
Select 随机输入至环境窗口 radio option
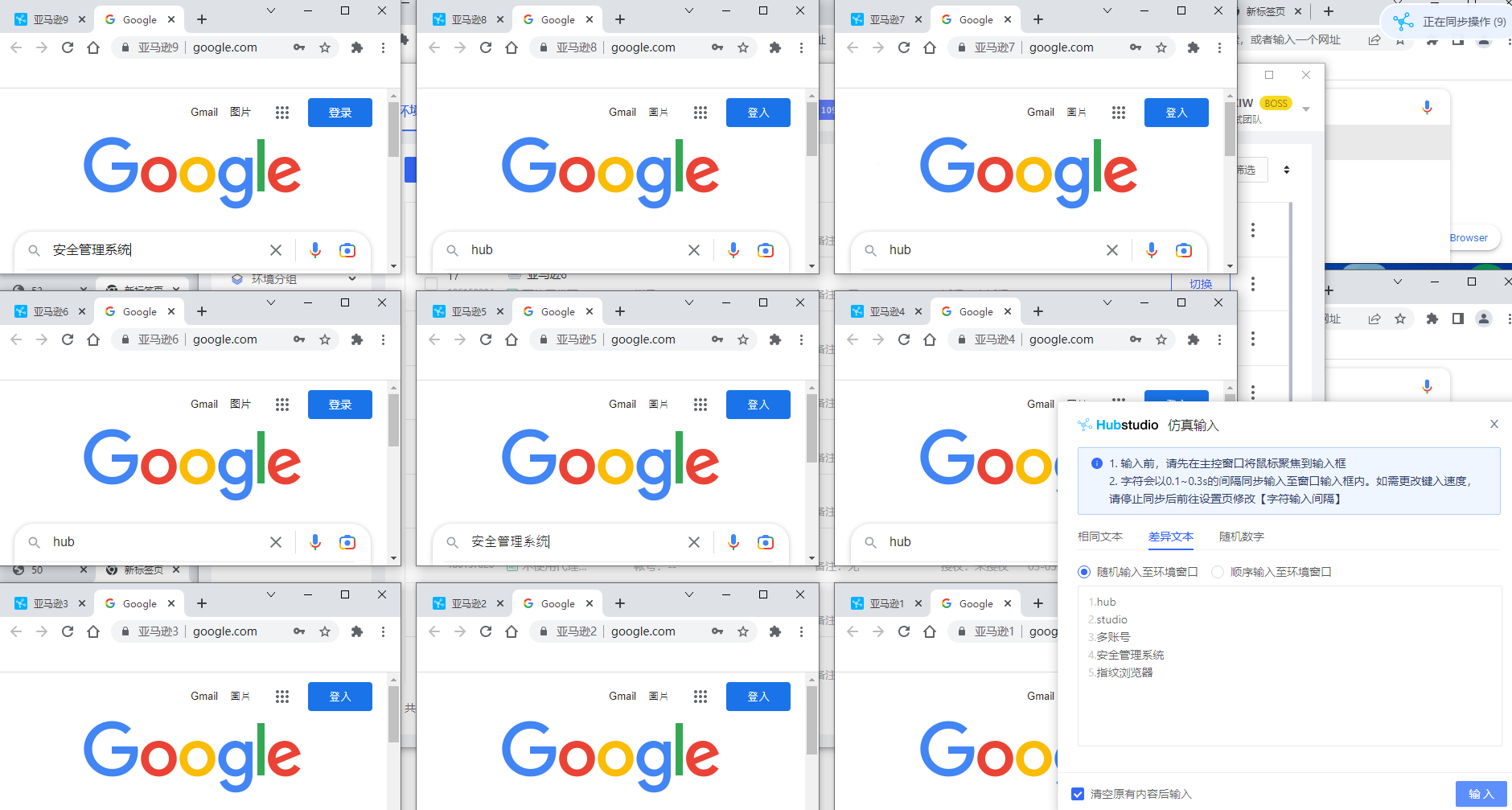pyautogui.click(x=1138, y=572)
